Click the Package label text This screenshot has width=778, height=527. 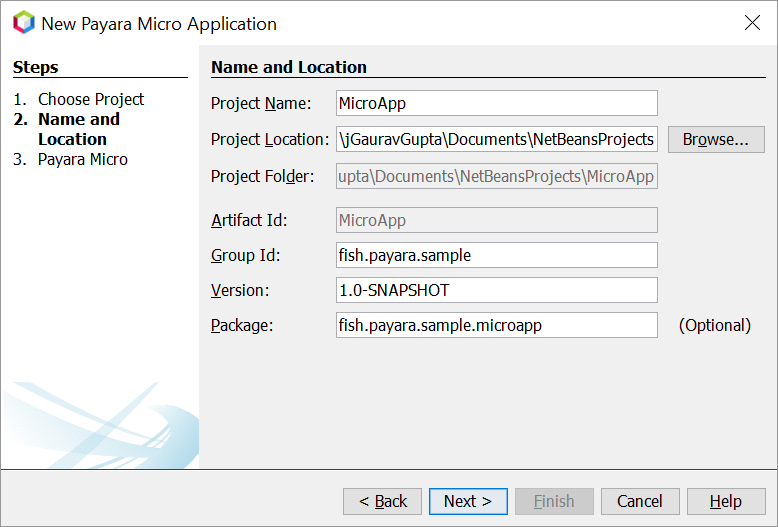point(241,325)
